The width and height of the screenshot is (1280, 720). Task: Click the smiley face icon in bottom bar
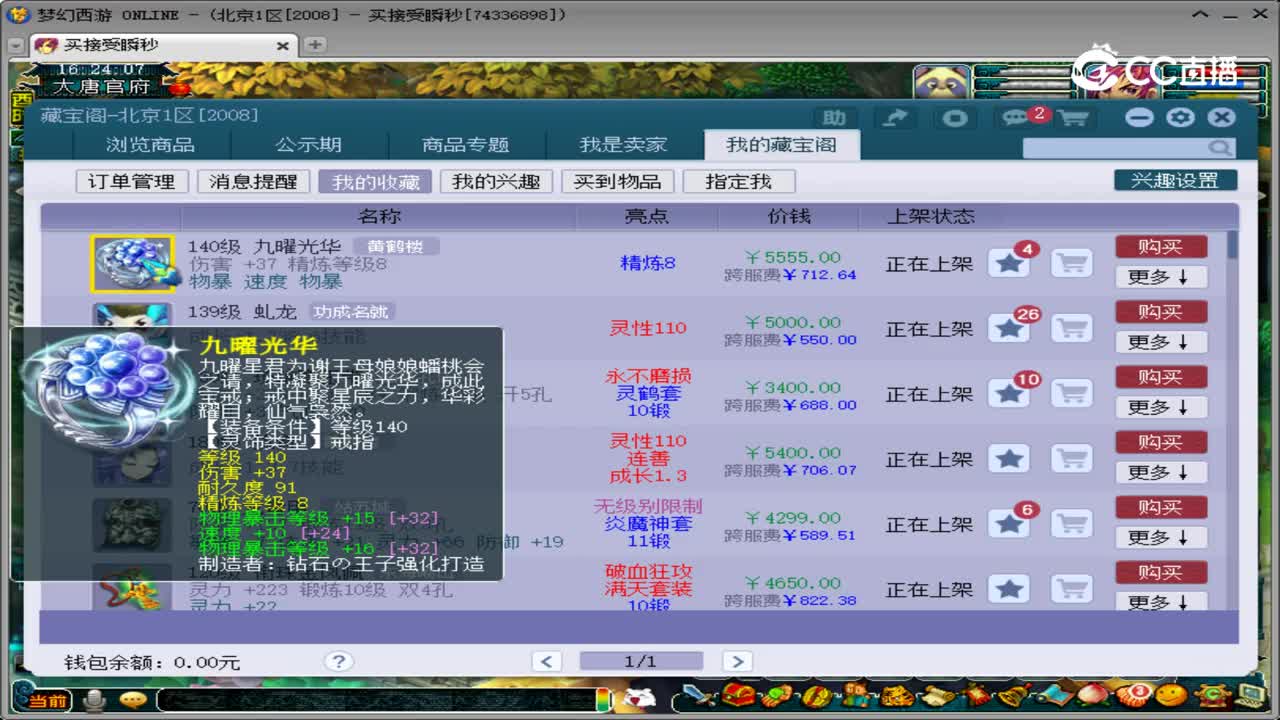click(1172, 696)
